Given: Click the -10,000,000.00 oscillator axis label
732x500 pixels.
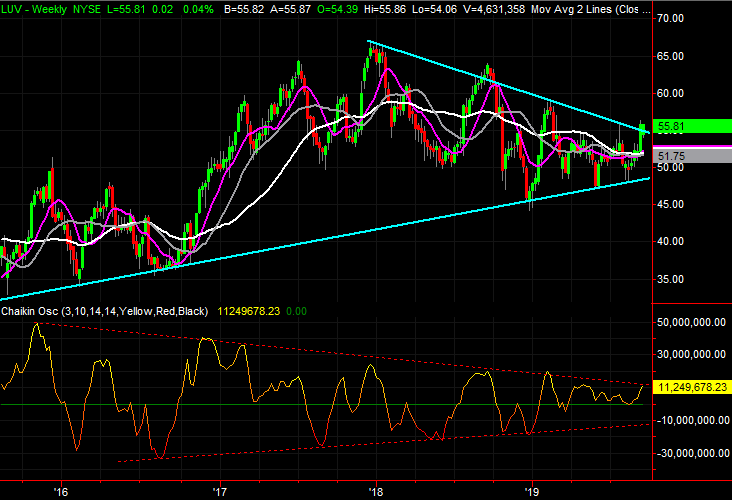Looking at the screenshot, I should pyautogui.click(x=693, y=421).
